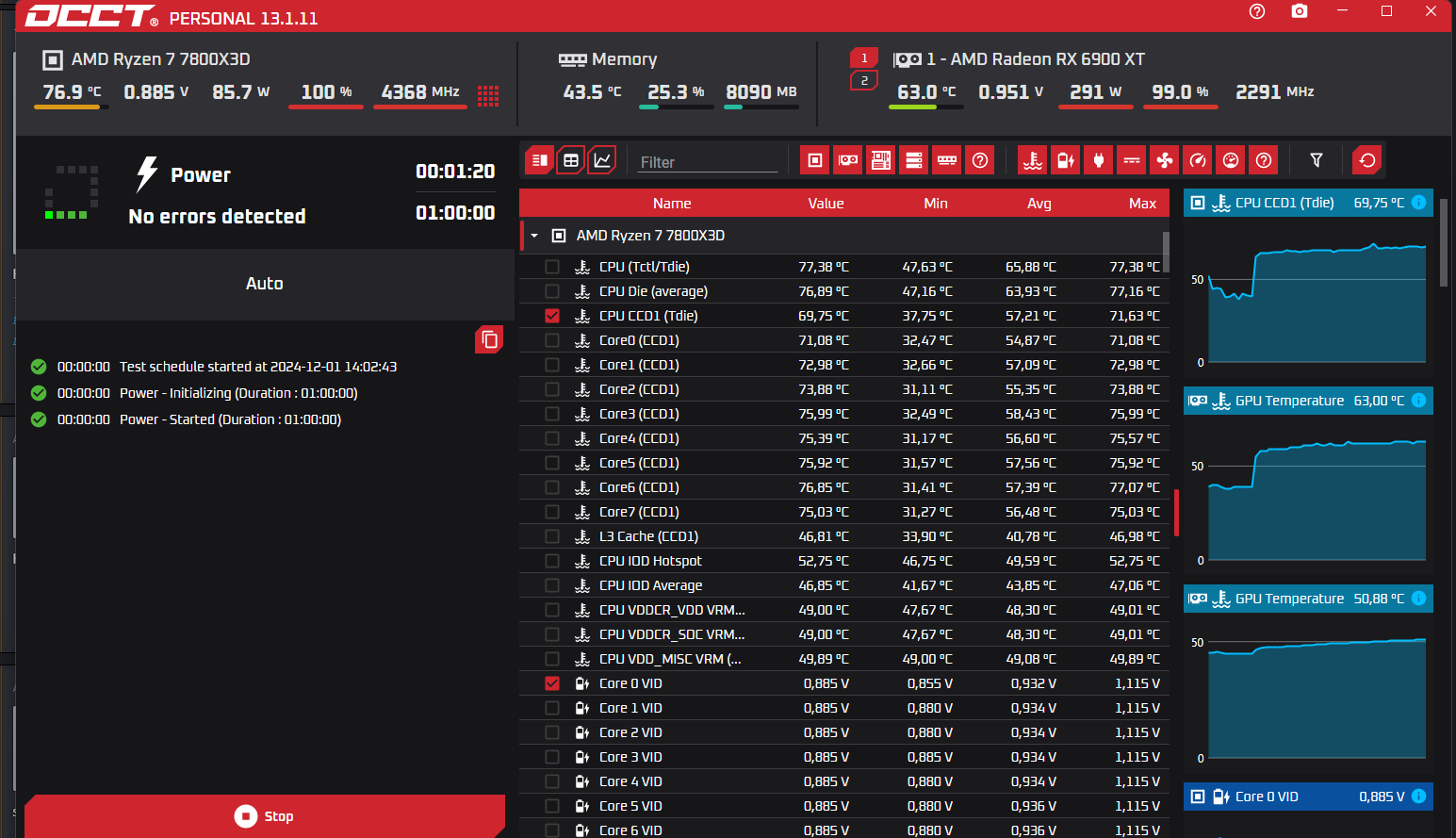Filter sensors by memory module icon
Screen dimensions: 1456x838
click(x=947, y=160)
